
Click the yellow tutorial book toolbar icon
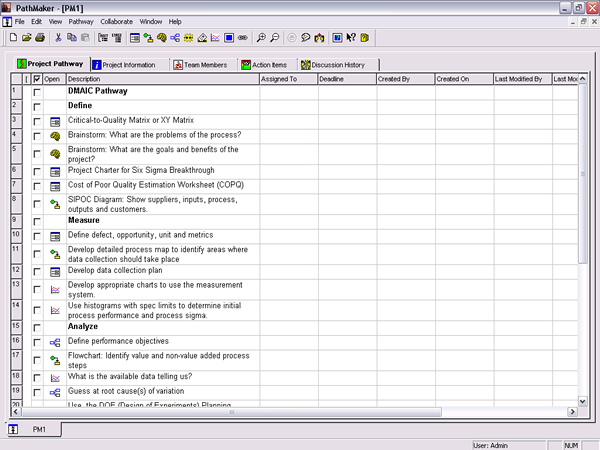pyautogui.click(x=364, y=38)
